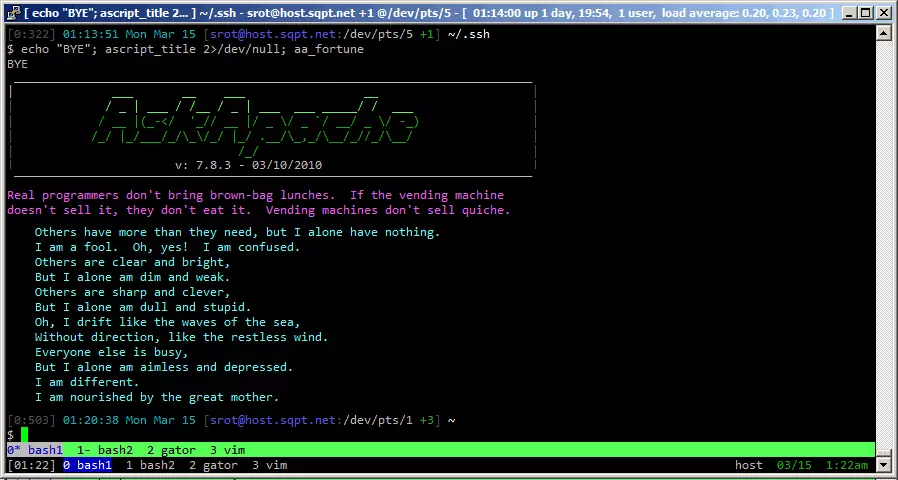Viewport: 898px width, 480px height.
Task: Minimize the terminal window
Action: tap(841, 10)
